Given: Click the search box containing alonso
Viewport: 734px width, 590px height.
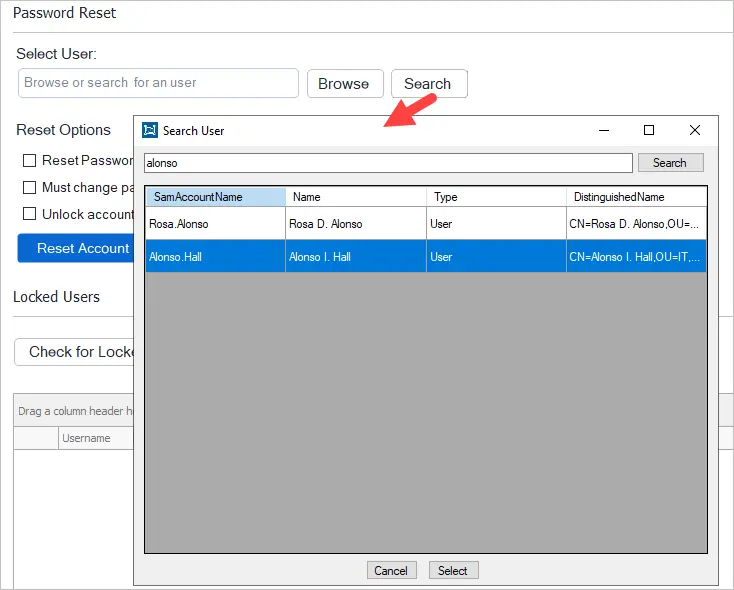Looking at the screenshot, I should (x=389, y=163).
